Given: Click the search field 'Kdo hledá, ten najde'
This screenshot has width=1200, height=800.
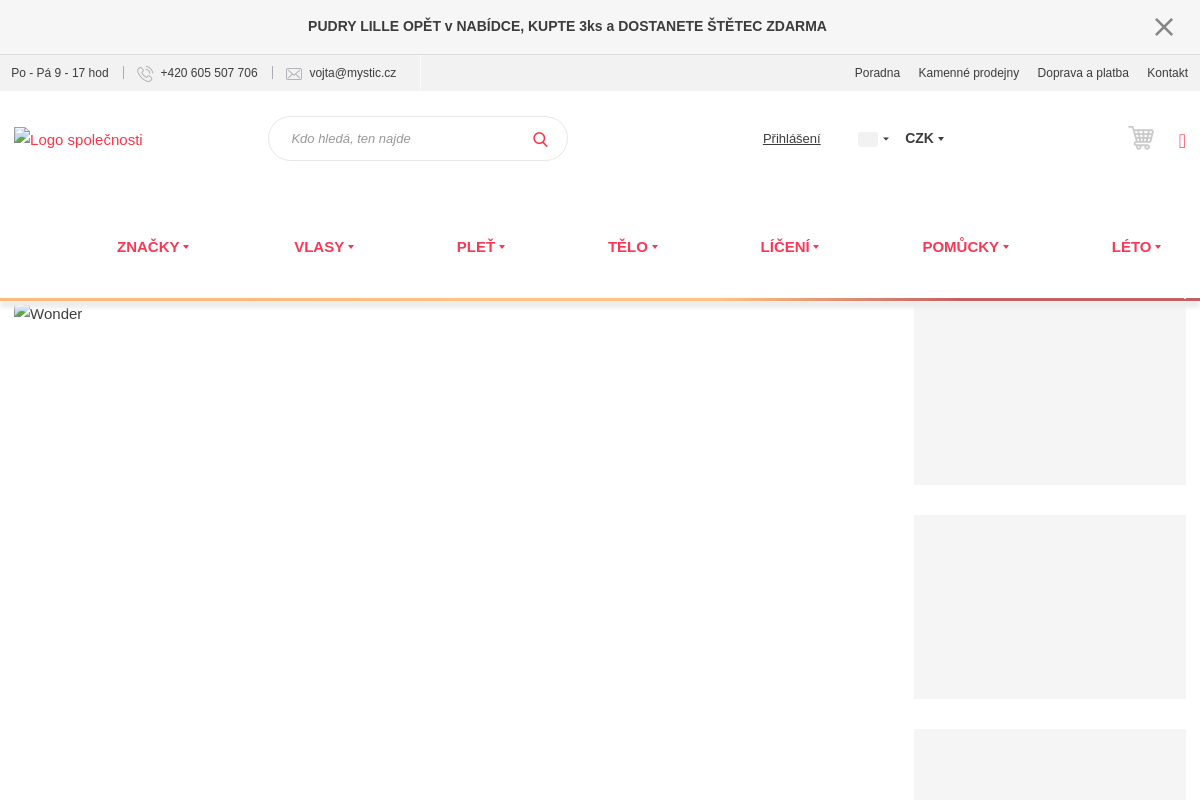Looking at the screenshot, I should tap(400, 139).
